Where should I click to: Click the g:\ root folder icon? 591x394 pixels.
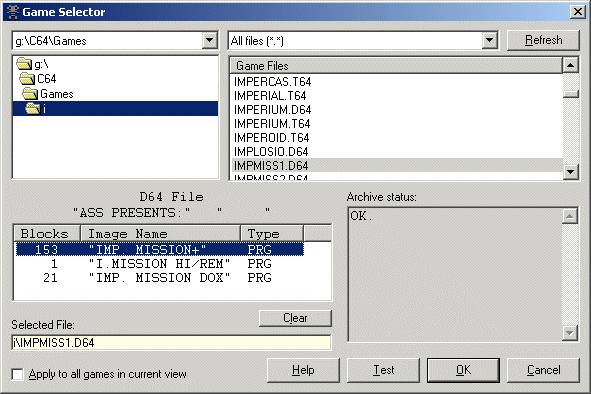[24, 64]
